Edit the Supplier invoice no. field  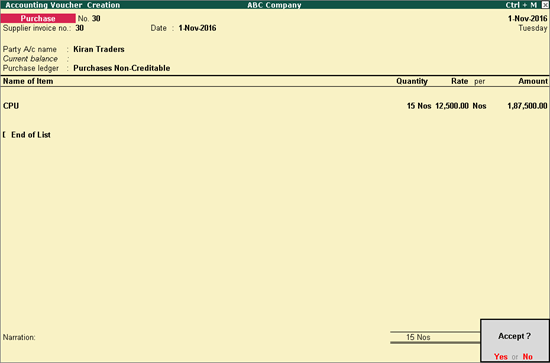point(80,28)
